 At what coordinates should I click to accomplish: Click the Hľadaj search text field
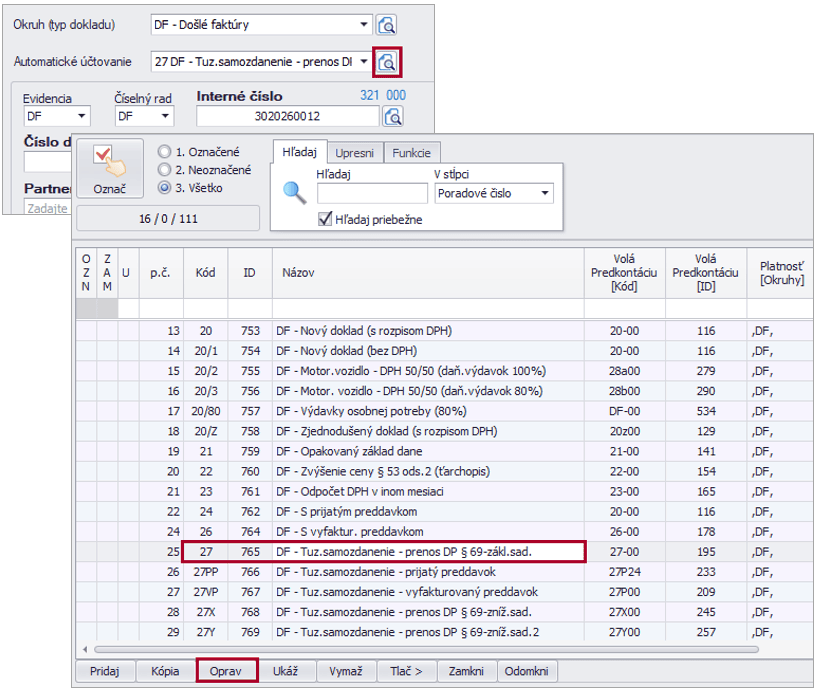click(x=371, y=194)
